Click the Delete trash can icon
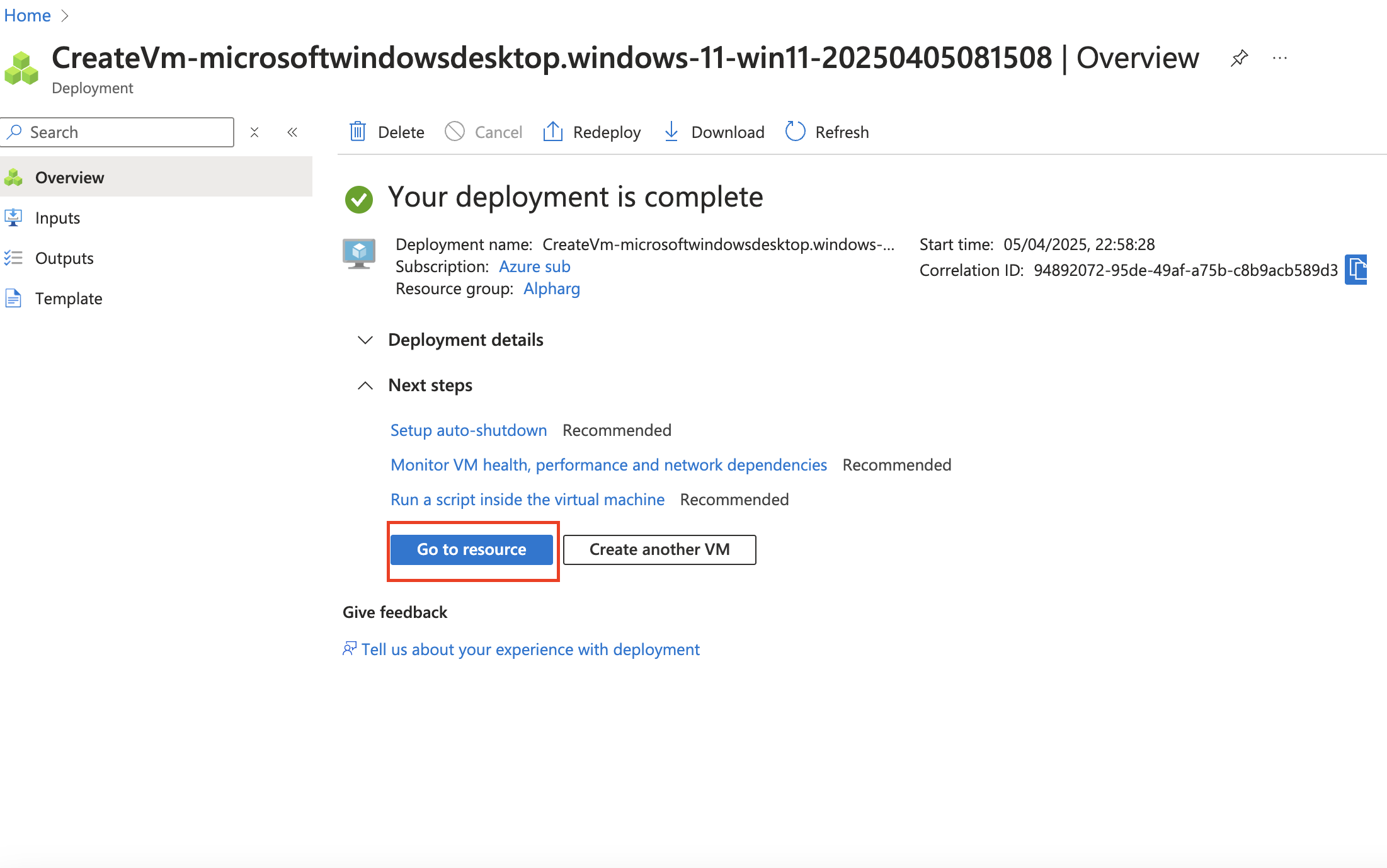 click(358, 132)
